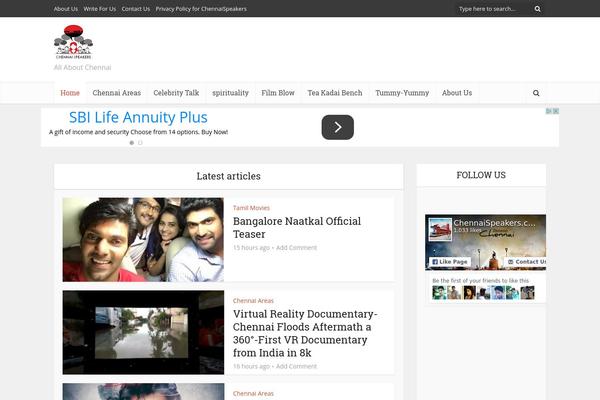Click the '16 hours ago' timestamp
Image resolution: width=600 pixels, height=400 pixels.
pyautogui.click(x=251, y=366)
